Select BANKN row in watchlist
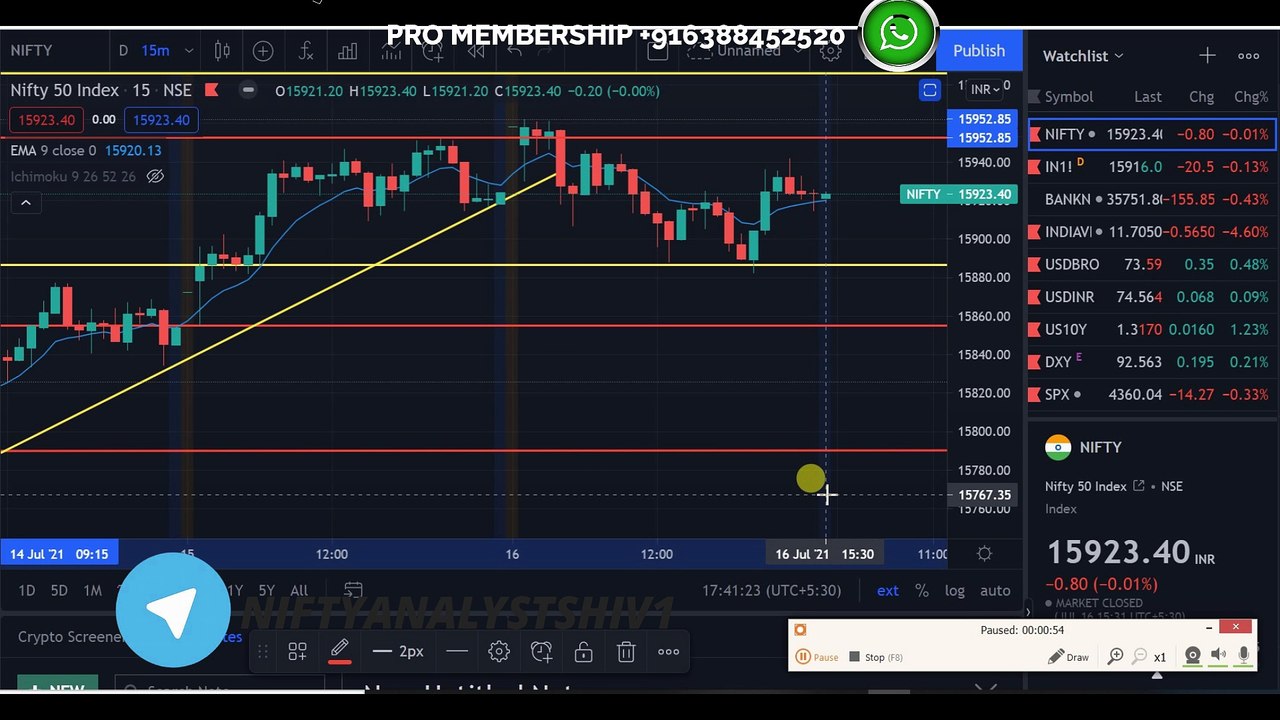1280x720 pixels. [x=1152, y=199]
